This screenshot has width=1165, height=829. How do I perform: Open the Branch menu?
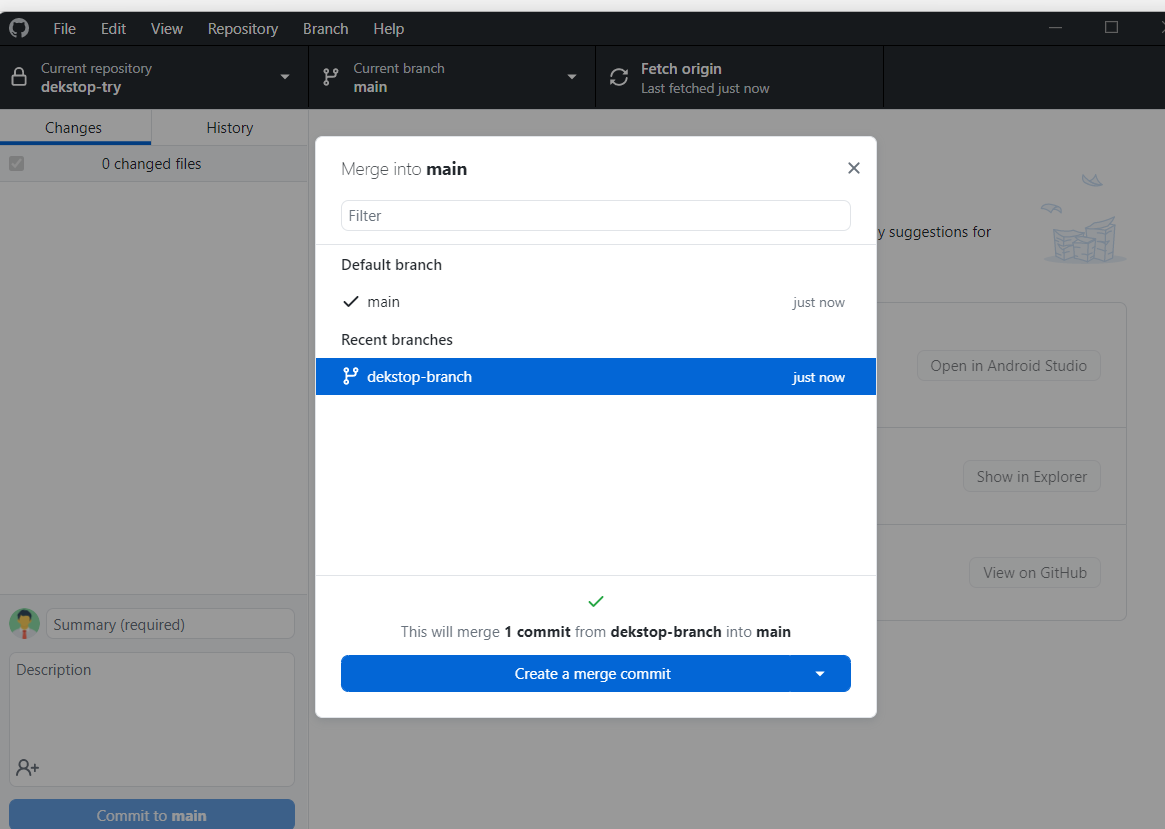point(325,28)
